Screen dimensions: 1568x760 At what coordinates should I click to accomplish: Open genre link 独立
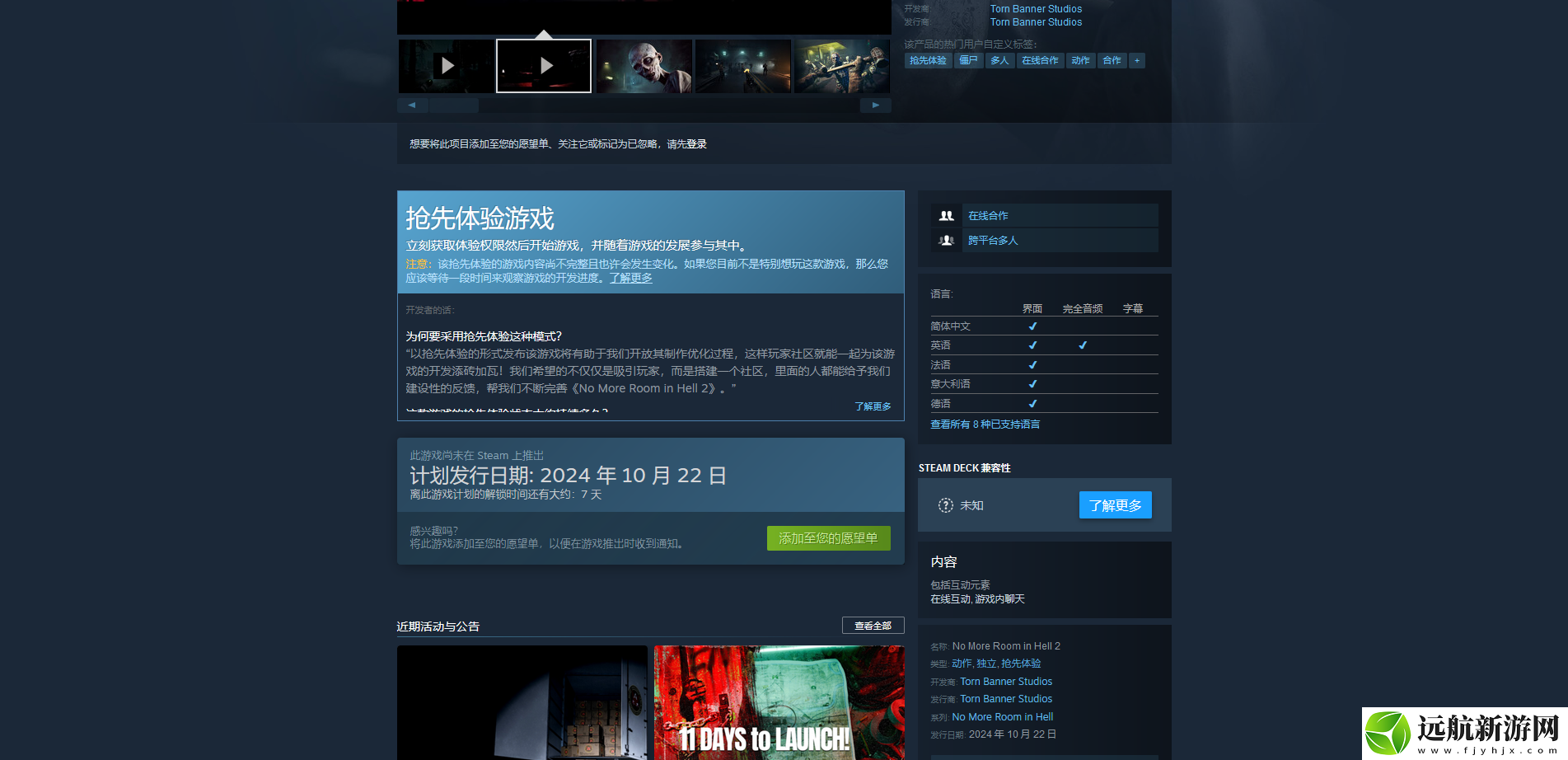click(x=986, y=664)
